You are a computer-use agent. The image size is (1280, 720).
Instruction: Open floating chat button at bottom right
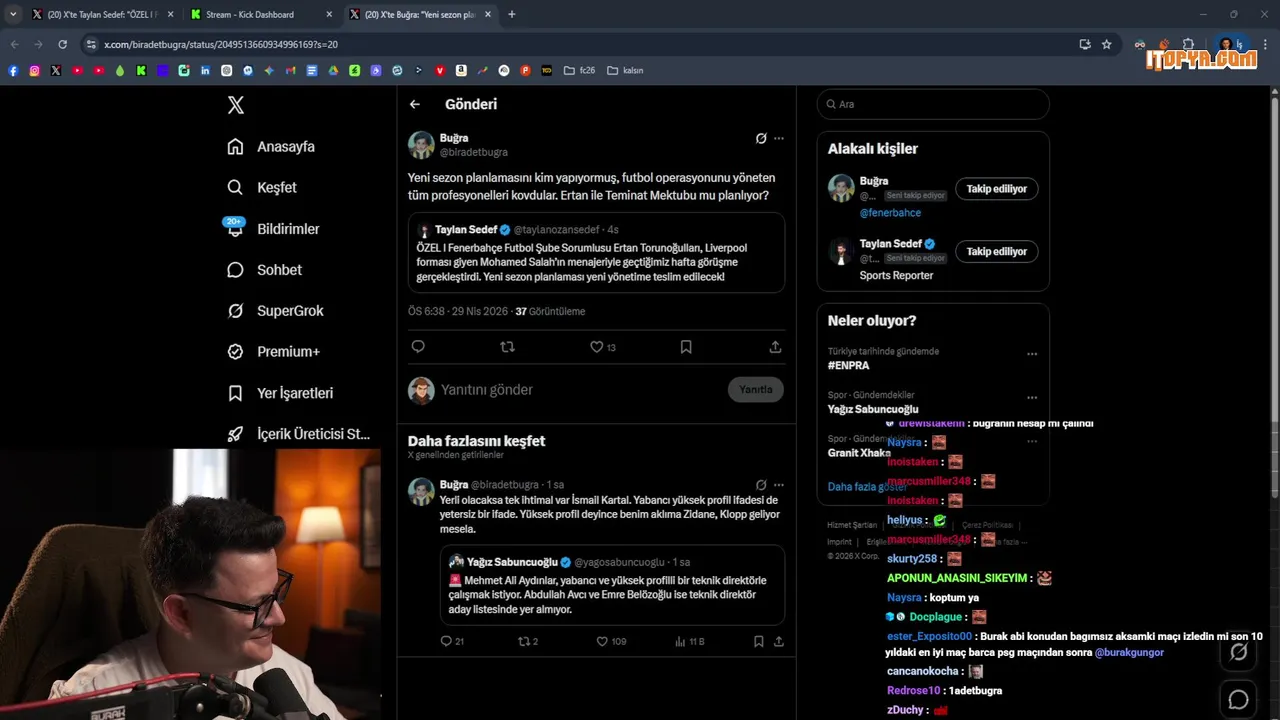coord(1238,700)
